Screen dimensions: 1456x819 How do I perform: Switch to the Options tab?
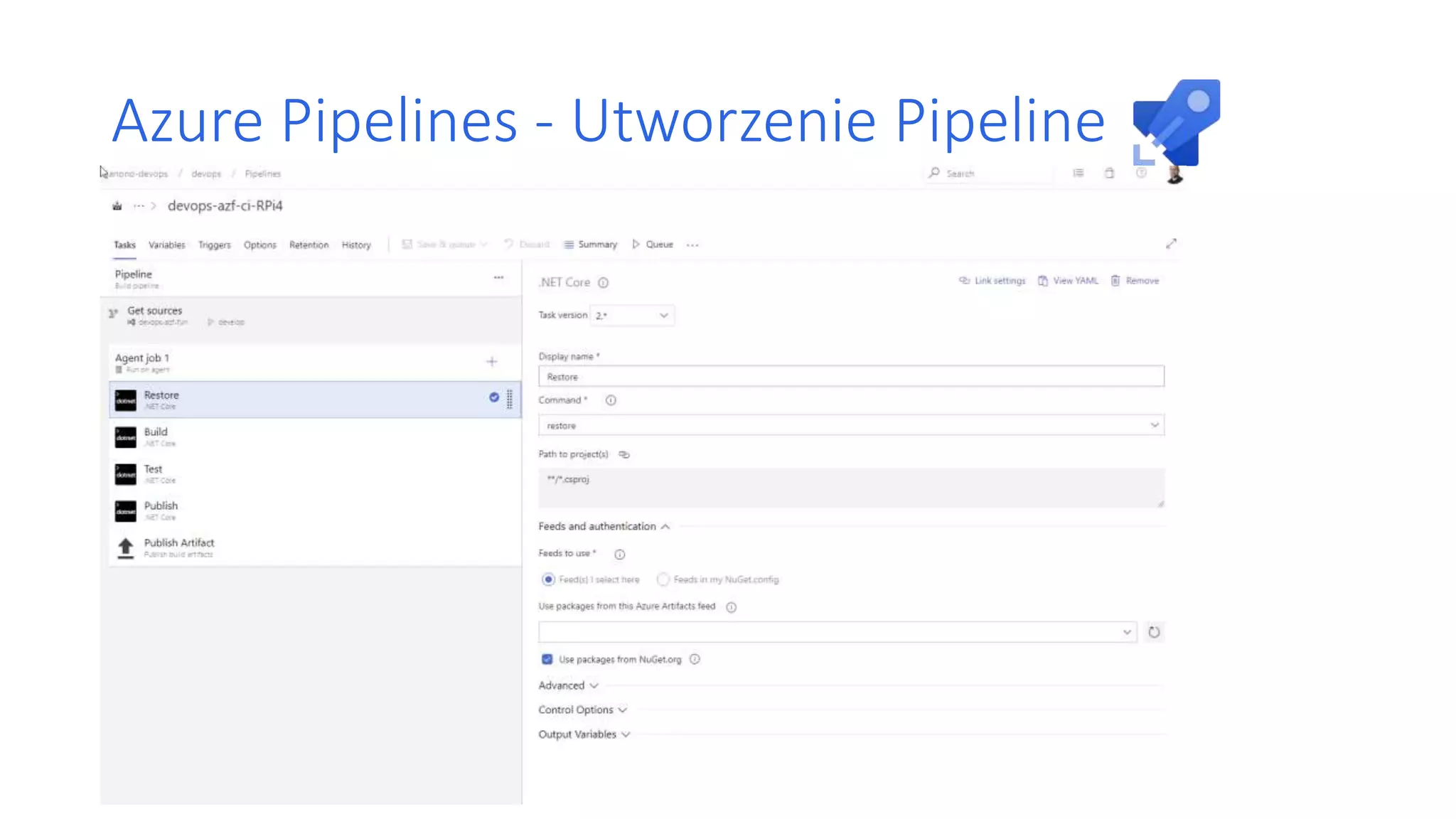click(x=259, y=245)
